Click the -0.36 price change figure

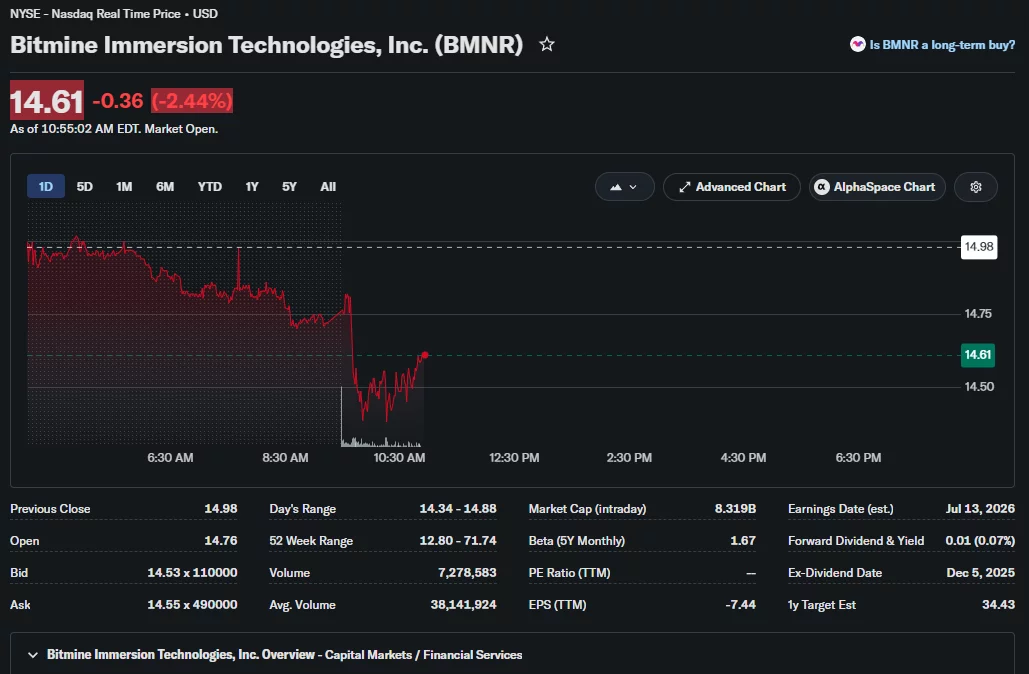(117, 100)
